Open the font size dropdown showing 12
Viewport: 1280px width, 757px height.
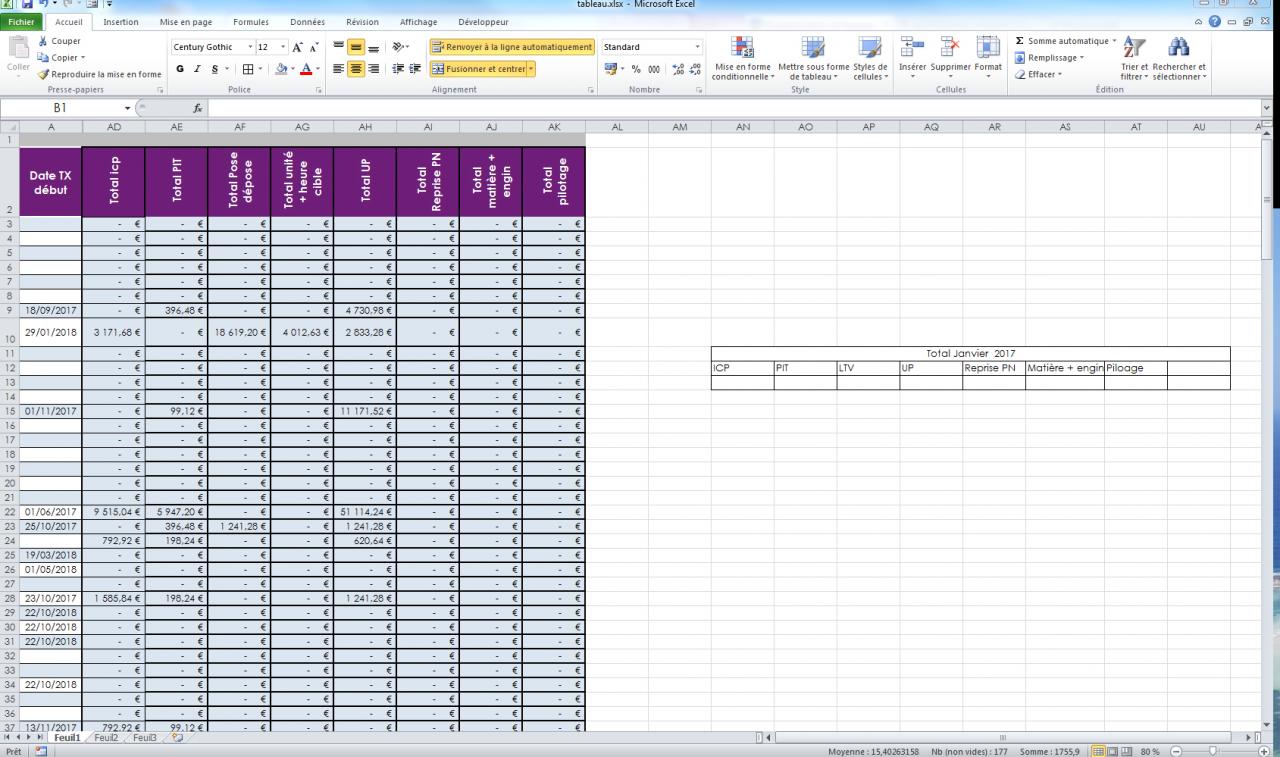[283, 47]
